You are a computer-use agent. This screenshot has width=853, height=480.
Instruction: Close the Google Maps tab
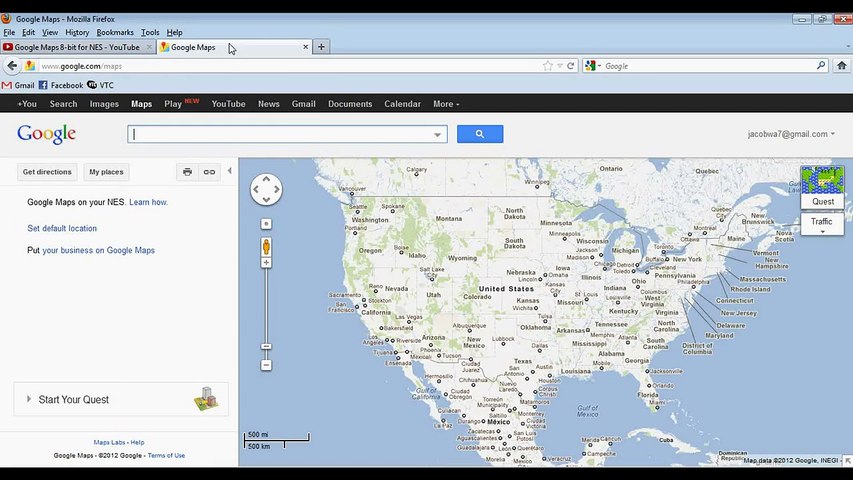(x=306, y=47)
